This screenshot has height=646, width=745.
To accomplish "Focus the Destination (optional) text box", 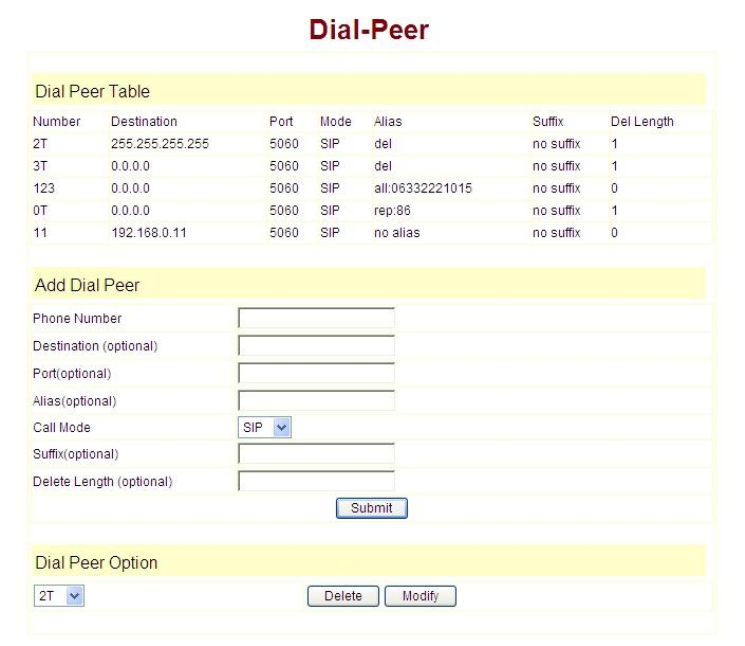I will point(316,345).
